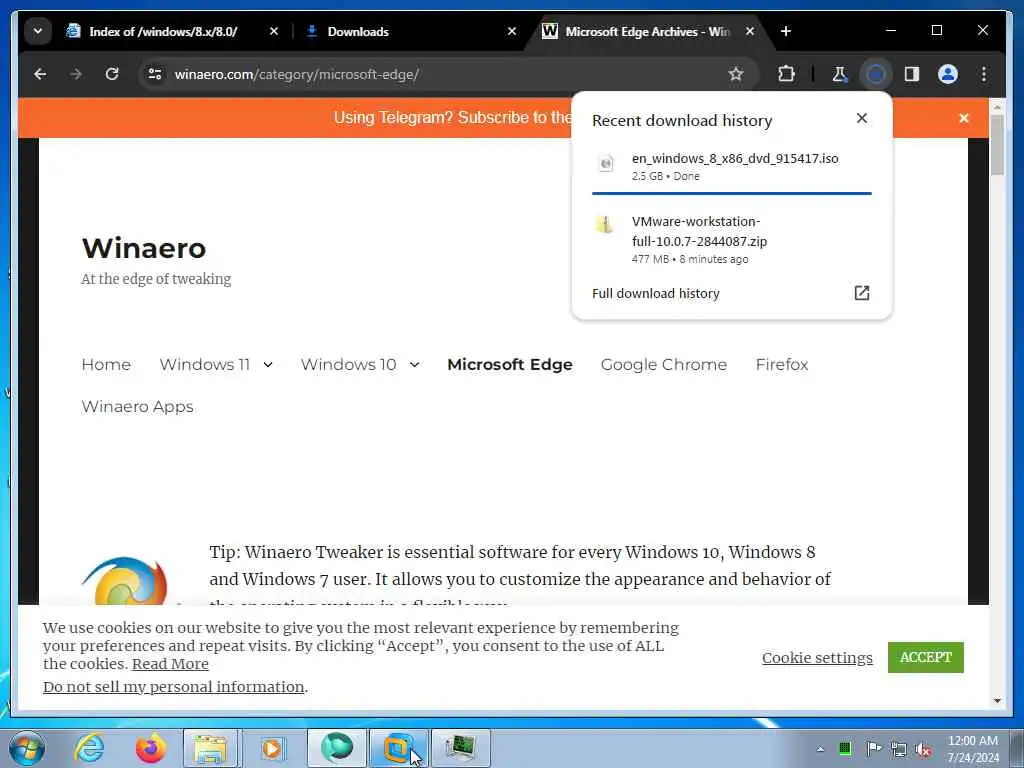Go to Home in site navigation
This screenshot has height=768, width=1024.
point(106,364)
